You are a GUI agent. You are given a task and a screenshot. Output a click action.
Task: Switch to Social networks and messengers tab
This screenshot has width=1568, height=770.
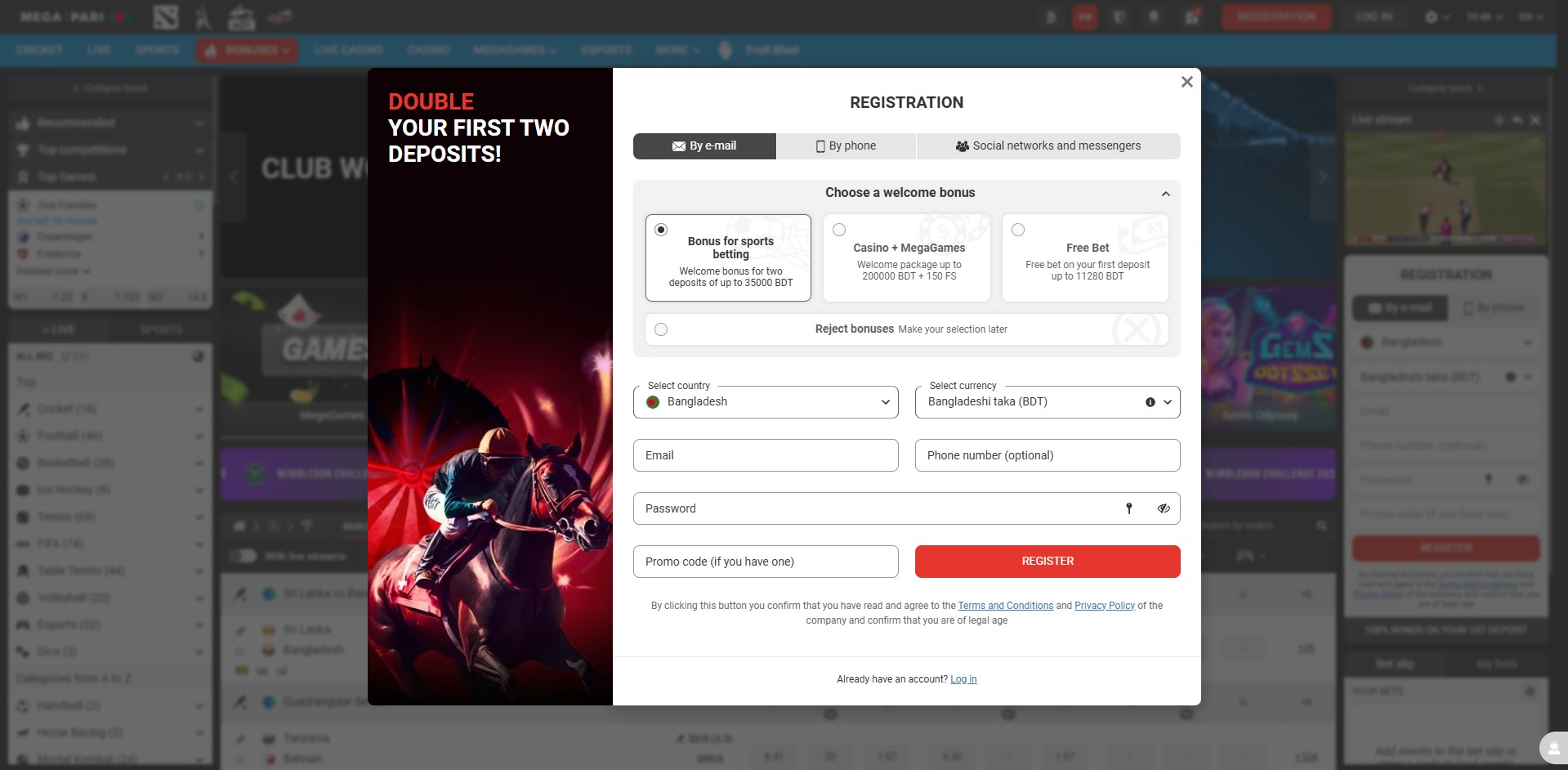point(1048,146)
